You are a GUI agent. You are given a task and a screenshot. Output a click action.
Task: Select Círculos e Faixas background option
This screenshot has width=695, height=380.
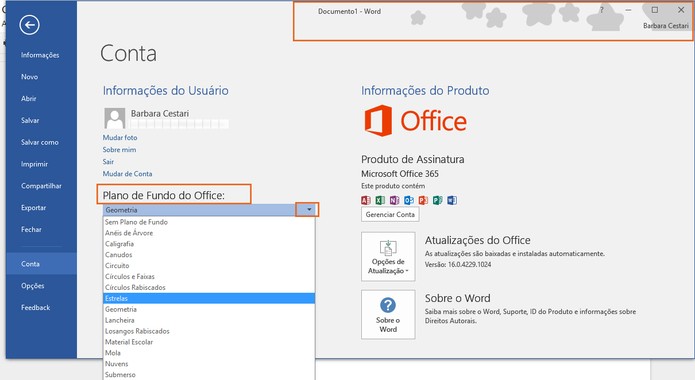209,276
